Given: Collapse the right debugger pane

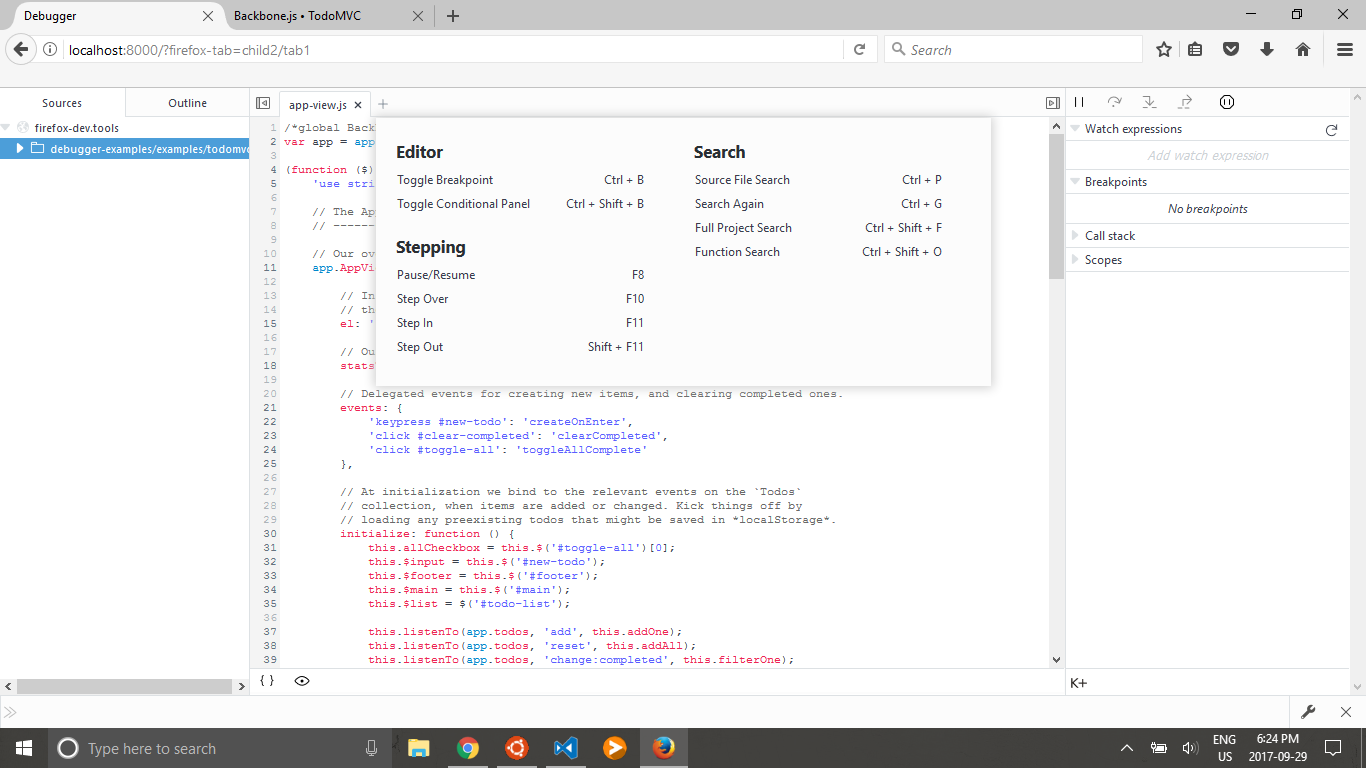Looking at the screenshot, I should tap(1052, 103).
